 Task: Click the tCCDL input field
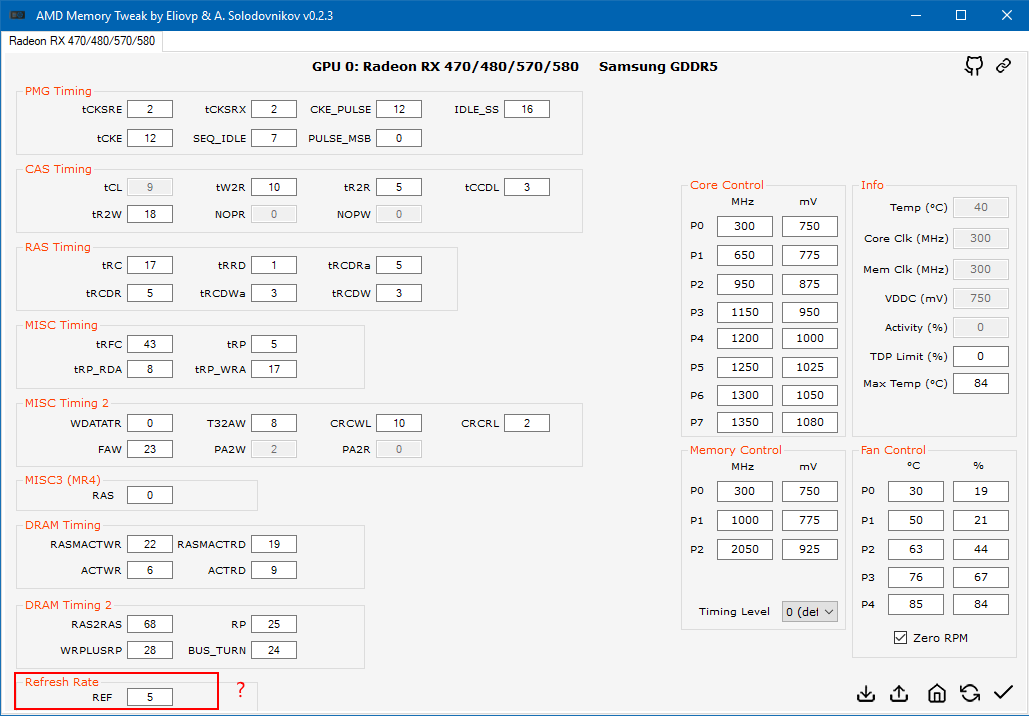point(527,188)
